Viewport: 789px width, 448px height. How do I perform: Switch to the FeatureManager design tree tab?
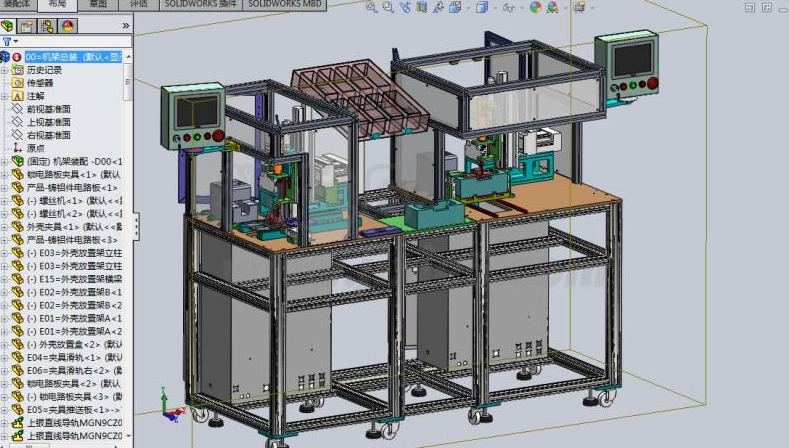pyautogui.click(x=8, y=25)
